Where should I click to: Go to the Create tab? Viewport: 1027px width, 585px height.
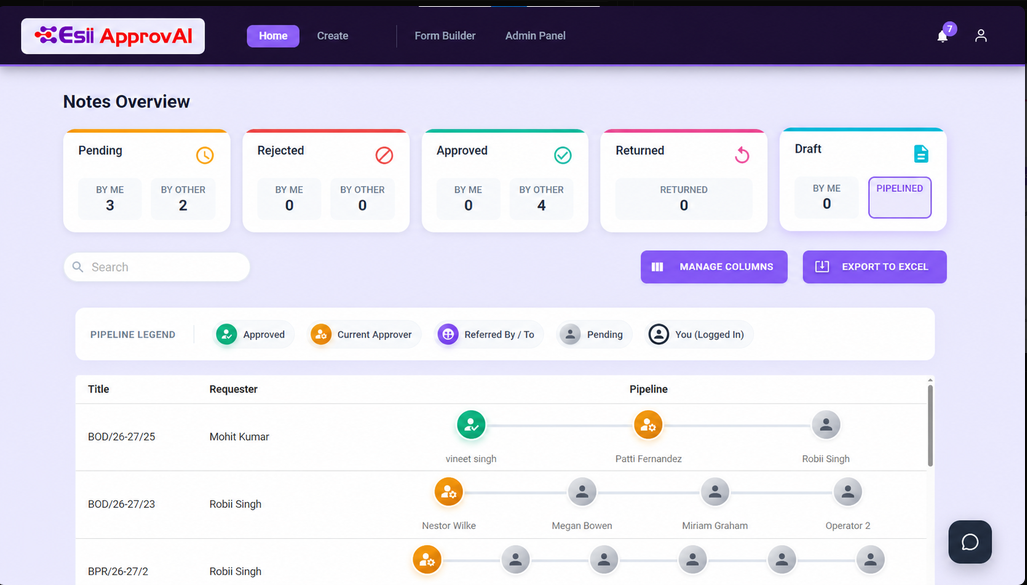click(333, 36)
